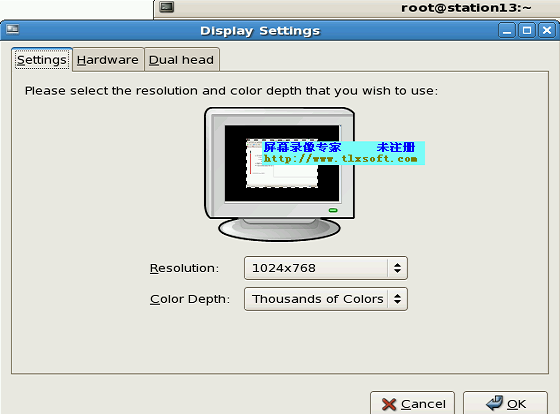Open the Dual head tab

[x=181, y=60]
